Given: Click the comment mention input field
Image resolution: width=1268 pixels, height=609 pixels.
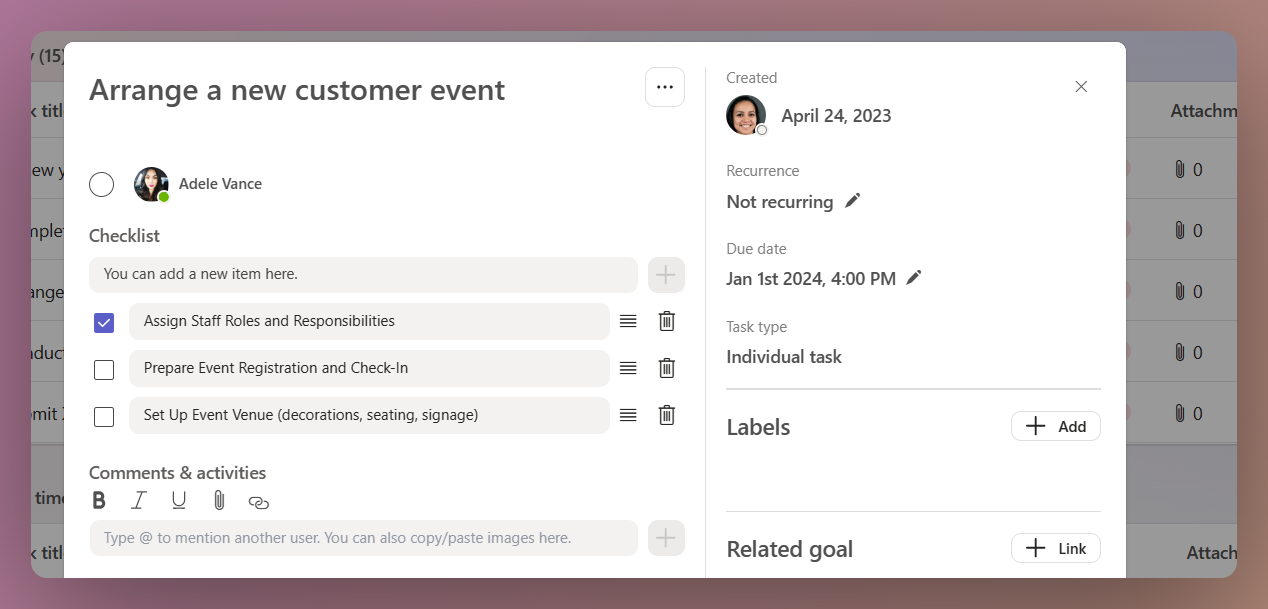Looking at the screenshot, I should click(364, 537).
